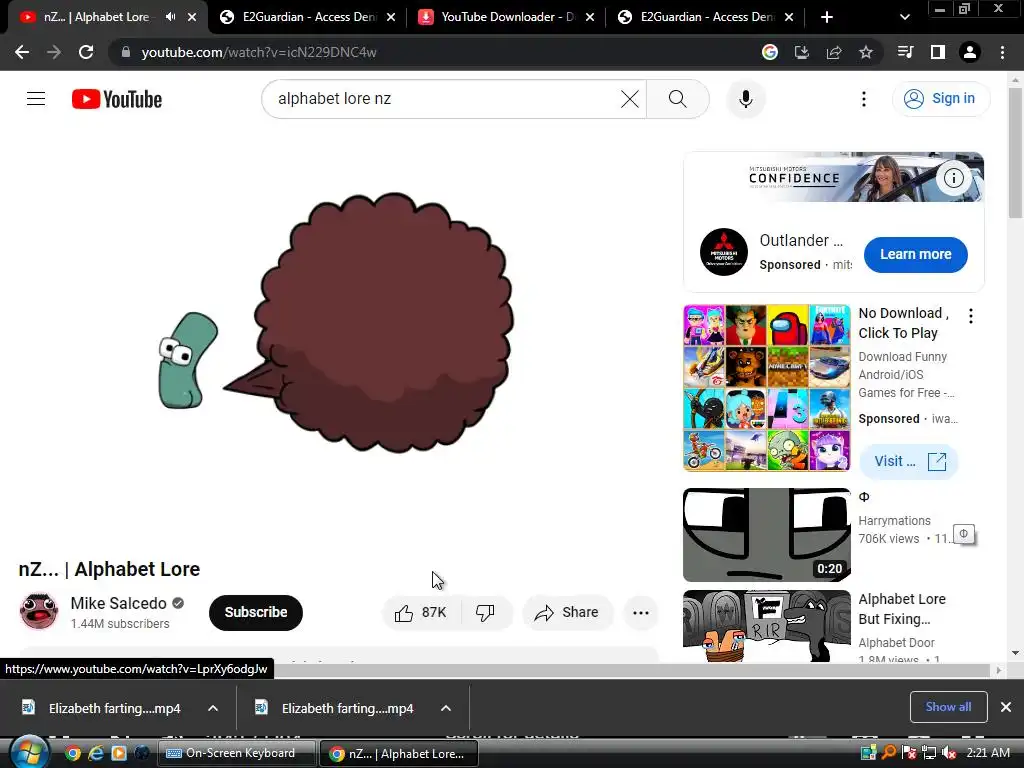This screenshot has height=768, width=1024.
Task: Mute the tab via speaker icon
Action: click(171, 17)
